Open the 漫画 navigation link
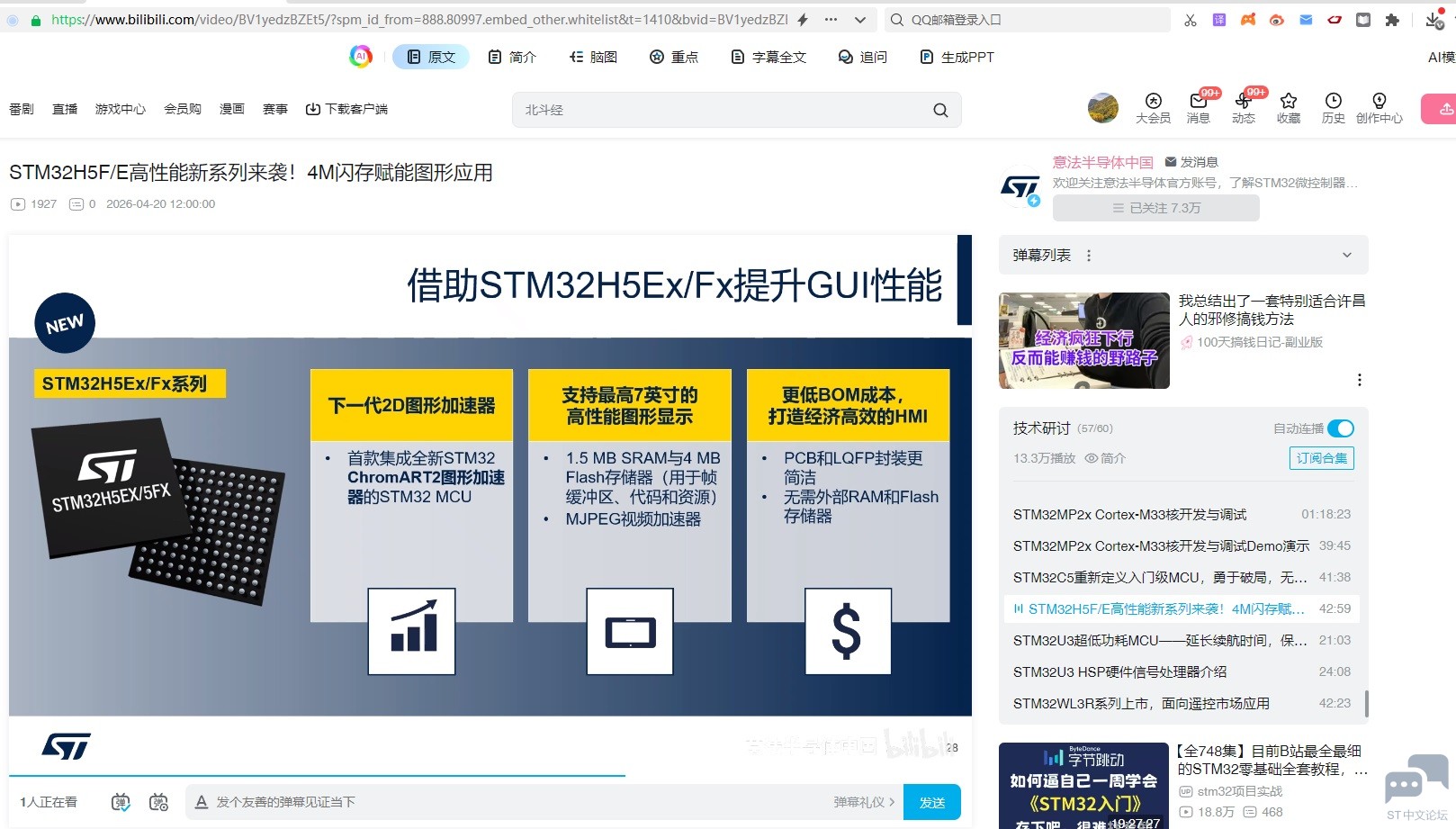Image resolution: width=1456 pixels, height=829 pixels. coord(232,109)
